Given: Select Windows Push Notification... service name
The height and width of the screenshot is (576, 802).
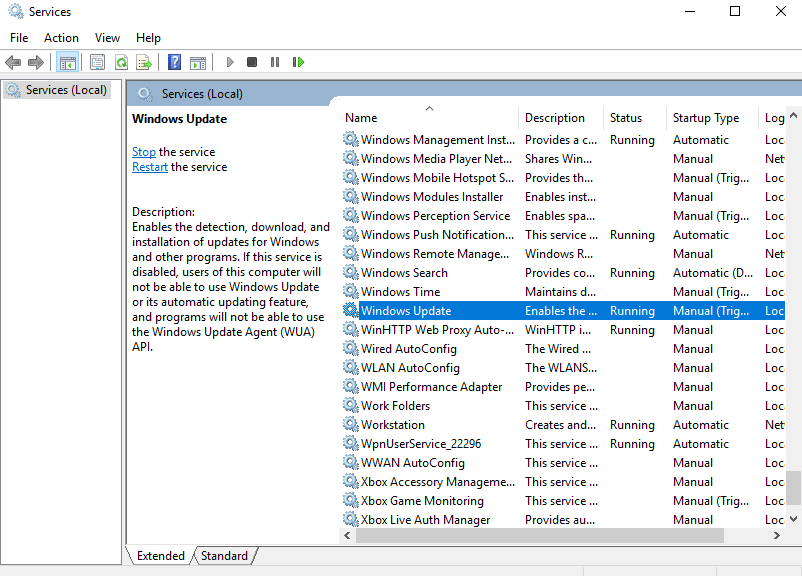Looking at the screenshot, I should [x=437, y=234].
